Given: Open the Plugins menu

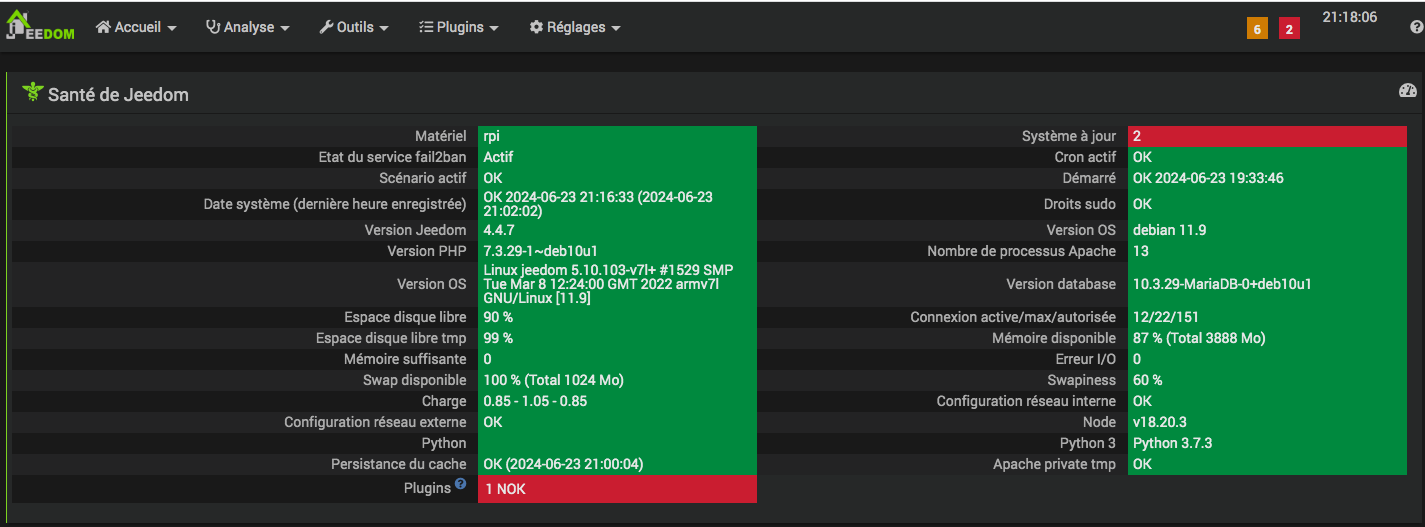Looking at the screenshot, I should (x=458, y=28).
